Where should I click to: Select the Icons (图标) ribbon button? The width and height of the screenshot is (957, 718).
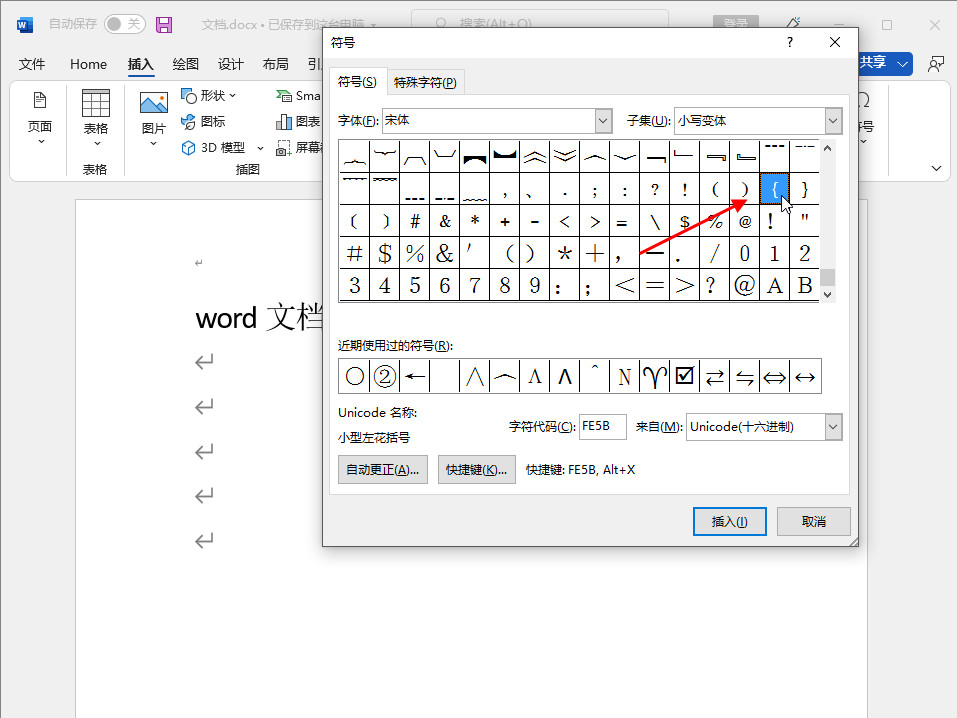[x=203, y=121]
